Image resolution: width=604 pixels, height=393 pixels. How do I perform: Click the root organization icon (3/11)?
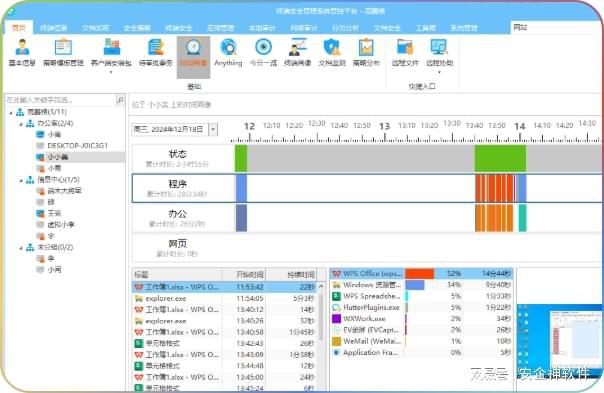pos(20,112)
